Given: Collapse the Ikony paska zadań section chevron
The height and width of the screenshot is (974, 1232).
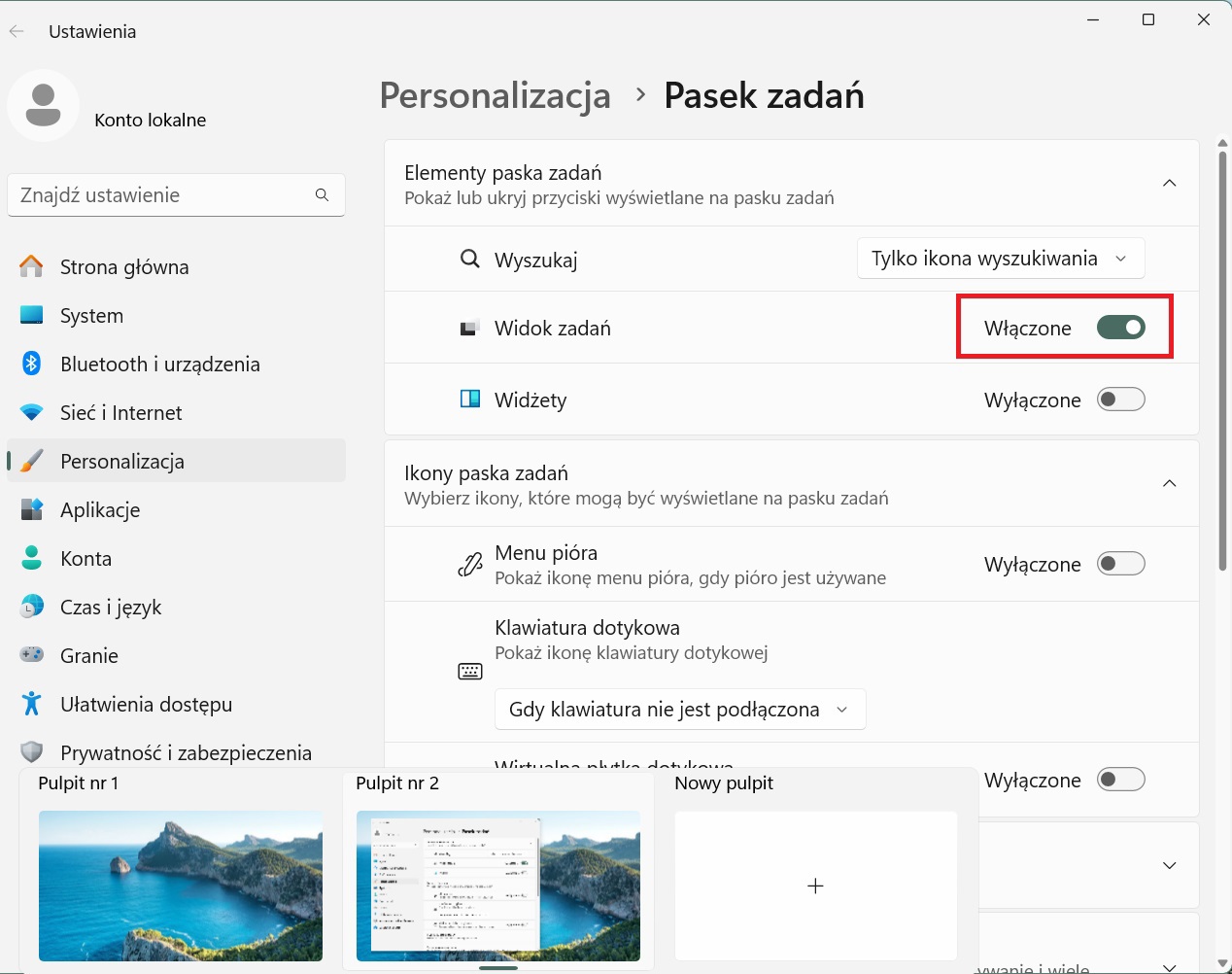Looking at the screenshot, I should tap(1170, 484).
